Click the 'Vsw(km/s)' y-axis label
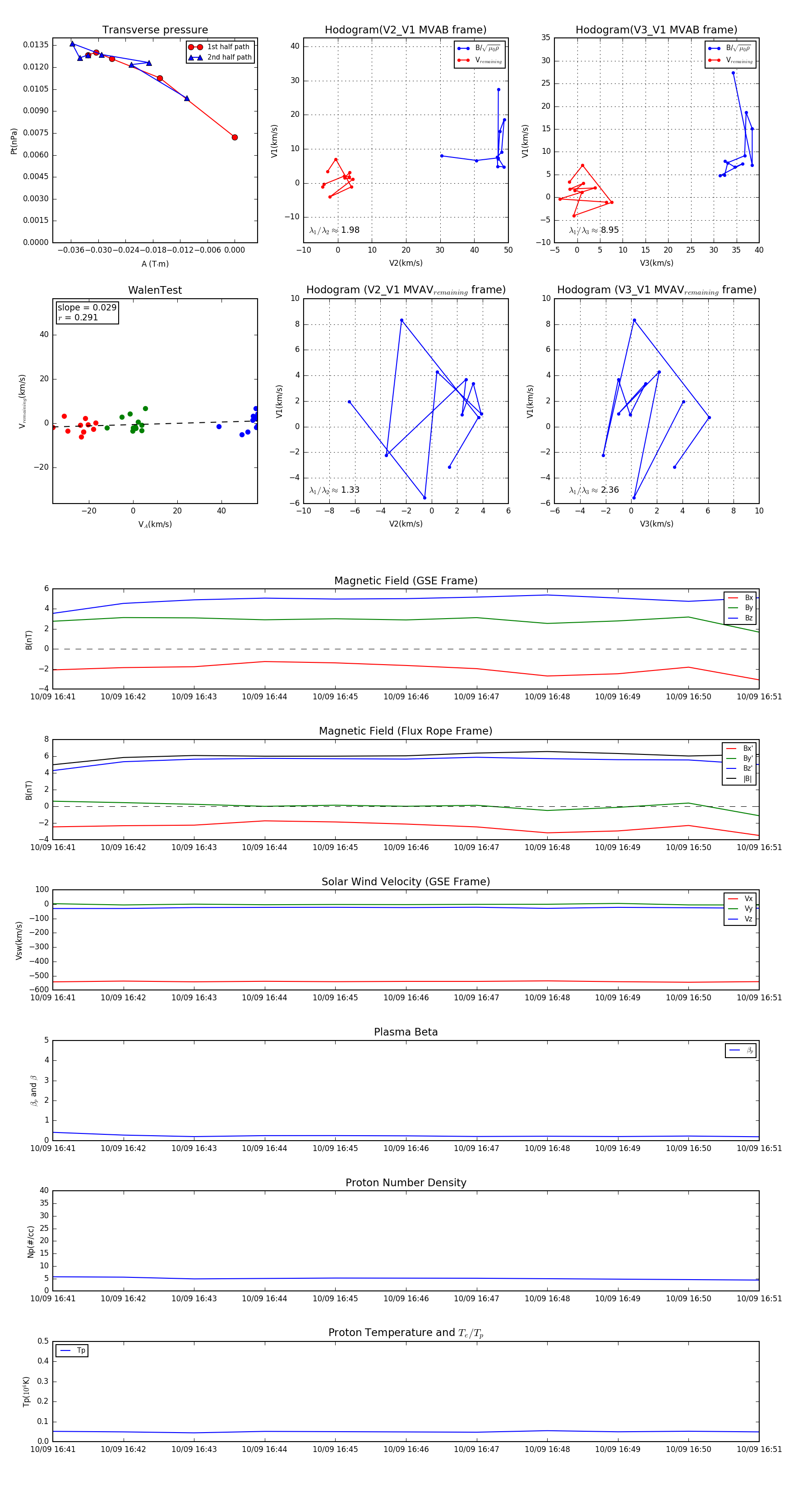The height and width of the screenshot is (1489, 812). [19, 941]
